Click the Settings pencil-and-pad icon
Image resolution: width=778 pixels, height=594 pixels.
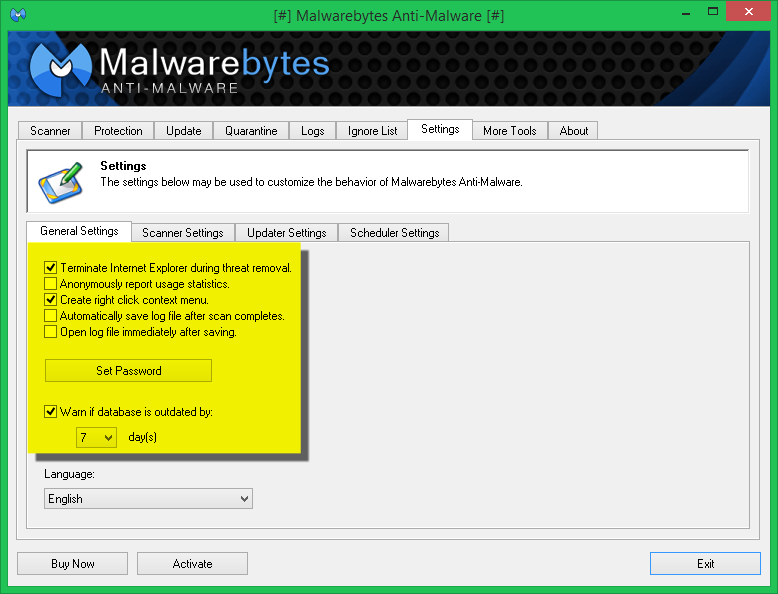[x=61, y=182]
